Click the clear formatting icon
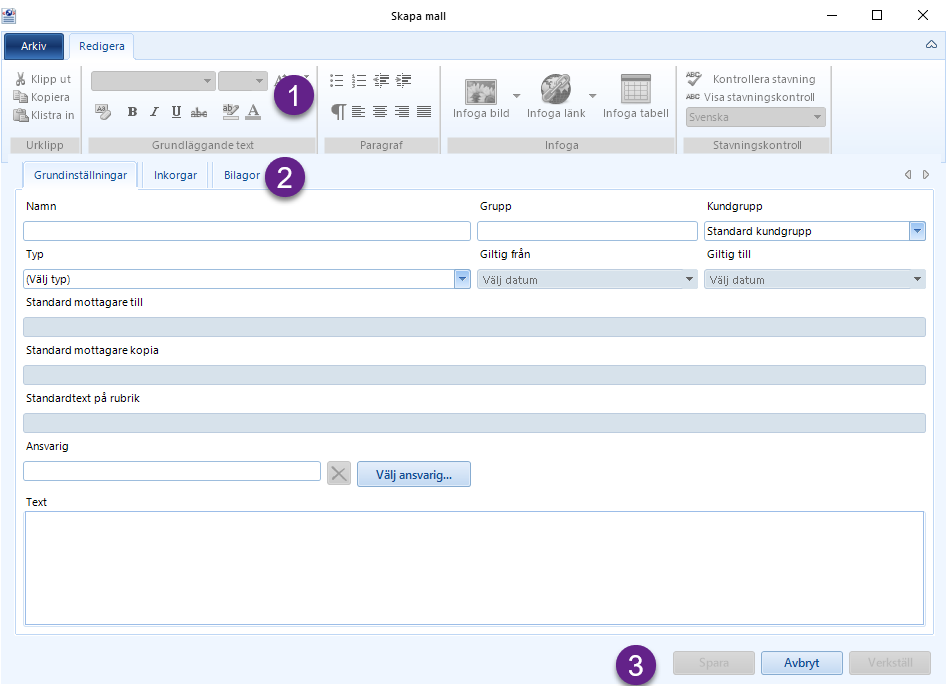The height and width of the screenshot is (686, 947). point(103,112)
